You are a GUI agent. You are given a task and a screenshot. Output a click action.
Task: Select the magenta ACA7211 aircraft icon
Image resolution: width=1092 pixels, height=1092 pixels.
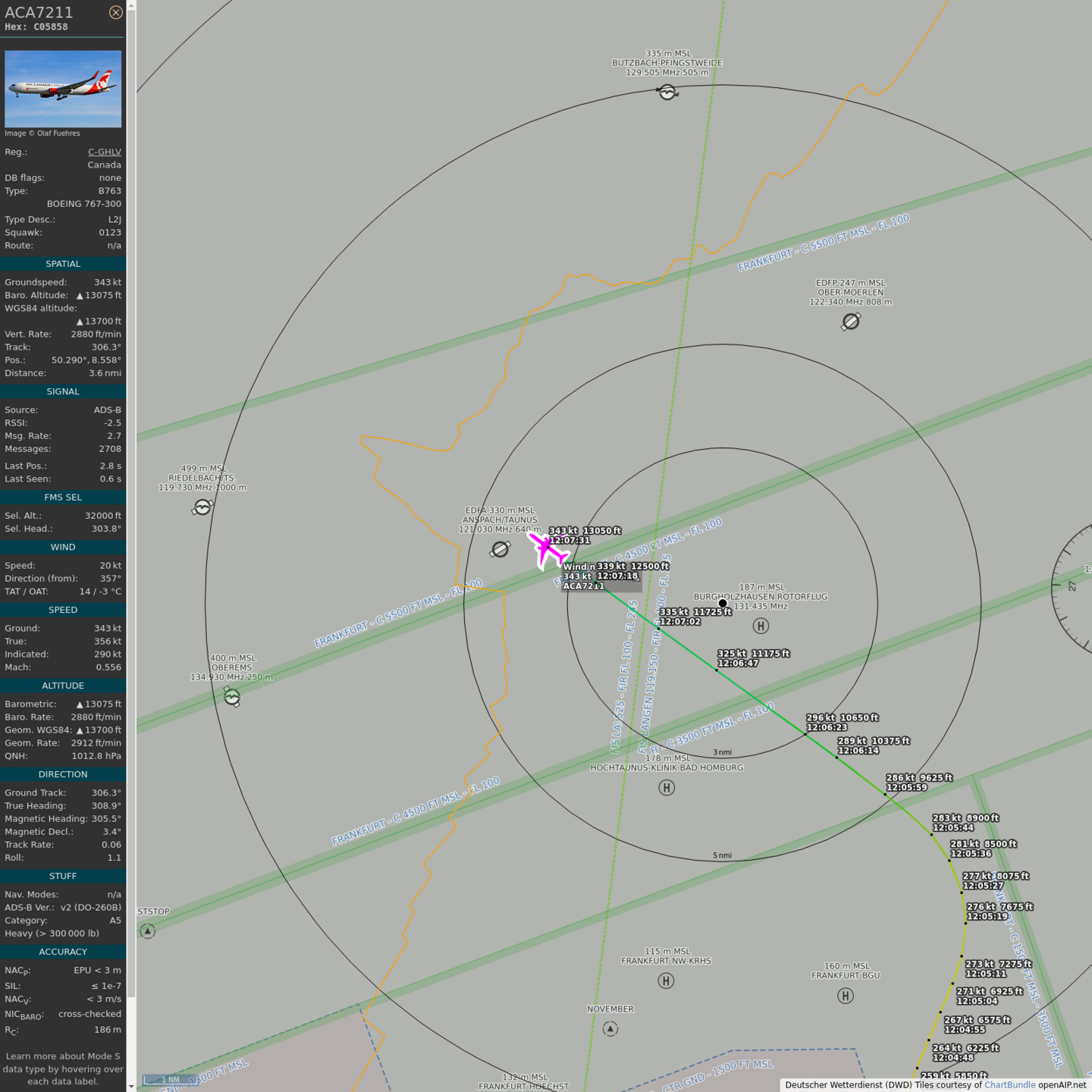click(x=548, y=549)
